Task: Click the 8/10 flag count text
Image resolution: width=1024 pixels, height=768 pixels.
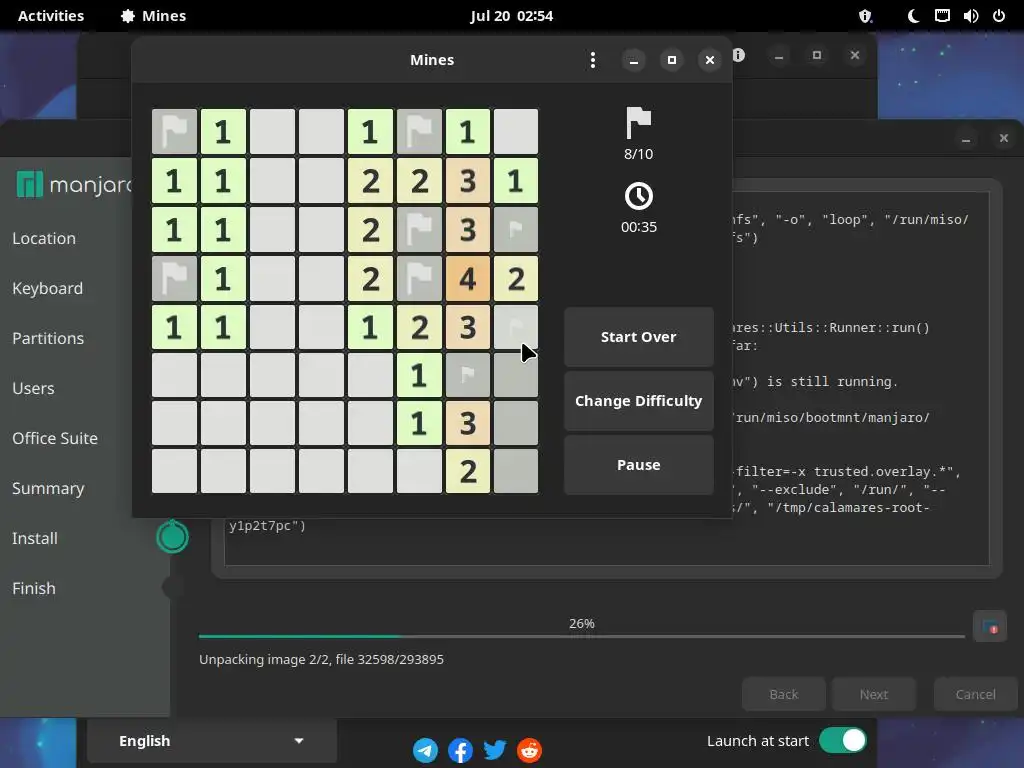Action: click(x=638, y=154)
